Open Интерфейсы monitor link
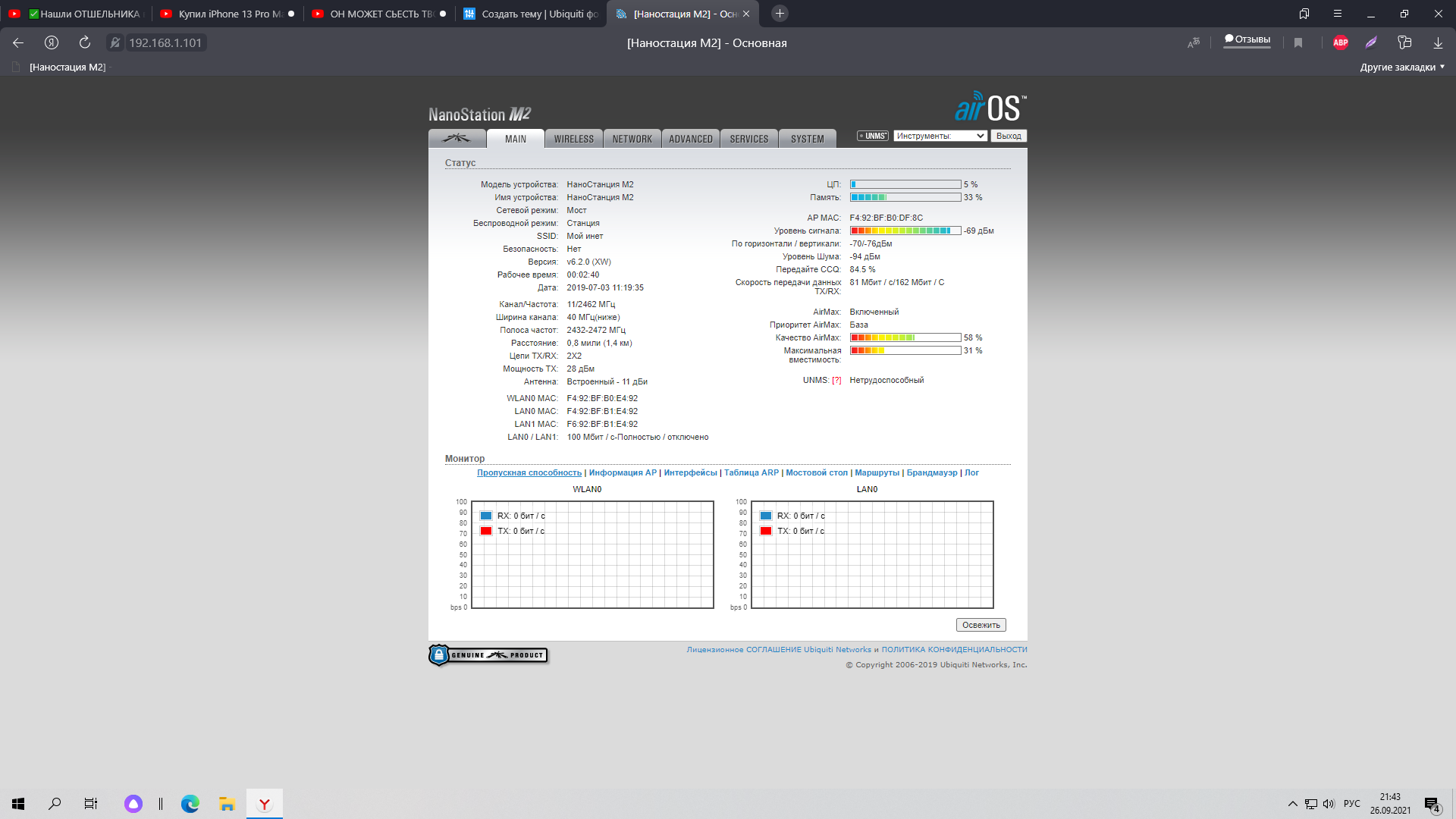This screenshot has width=1456, height=819. (690, 472)
